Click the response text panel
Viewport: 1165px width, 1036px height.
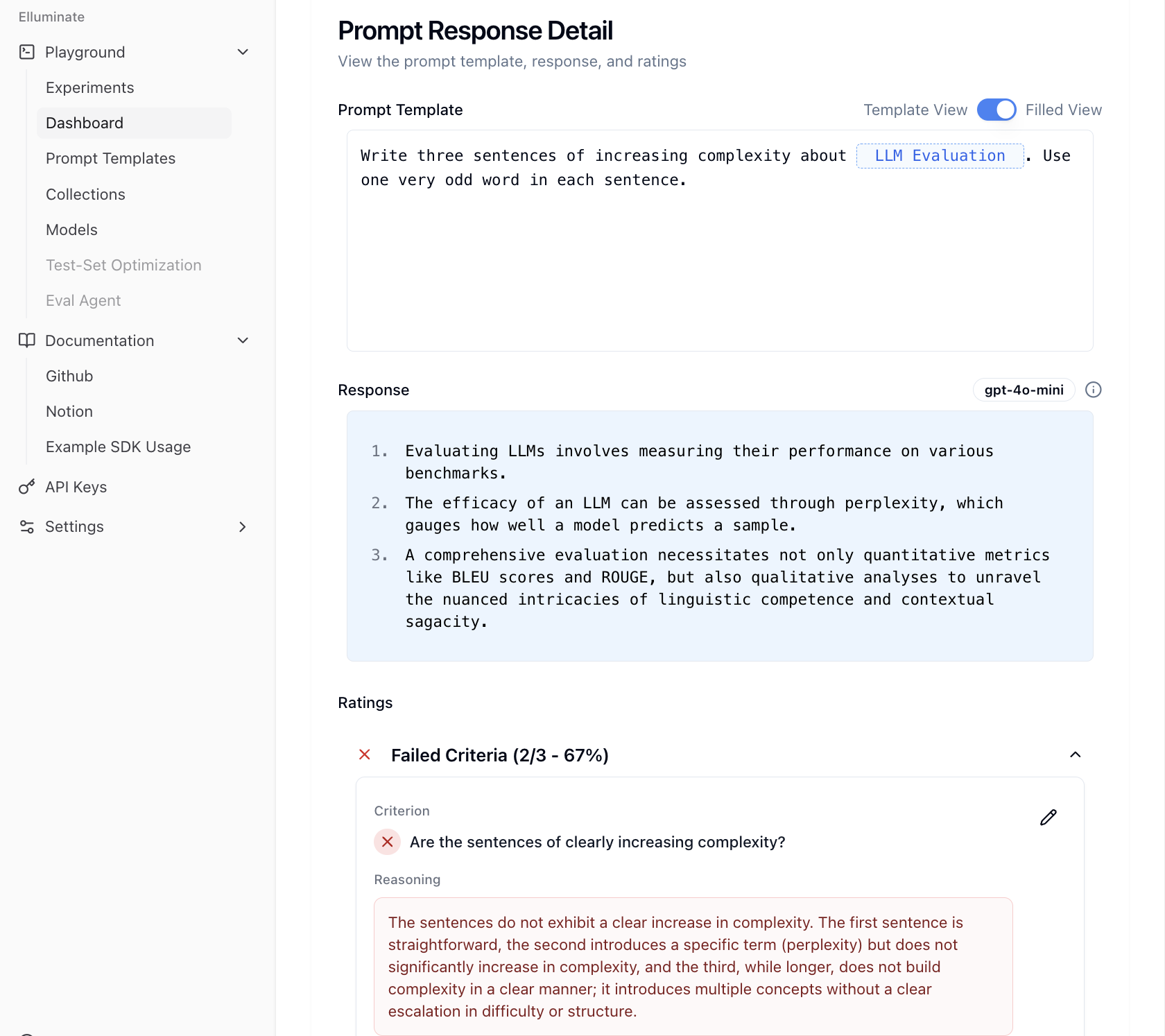coord(720,536)
